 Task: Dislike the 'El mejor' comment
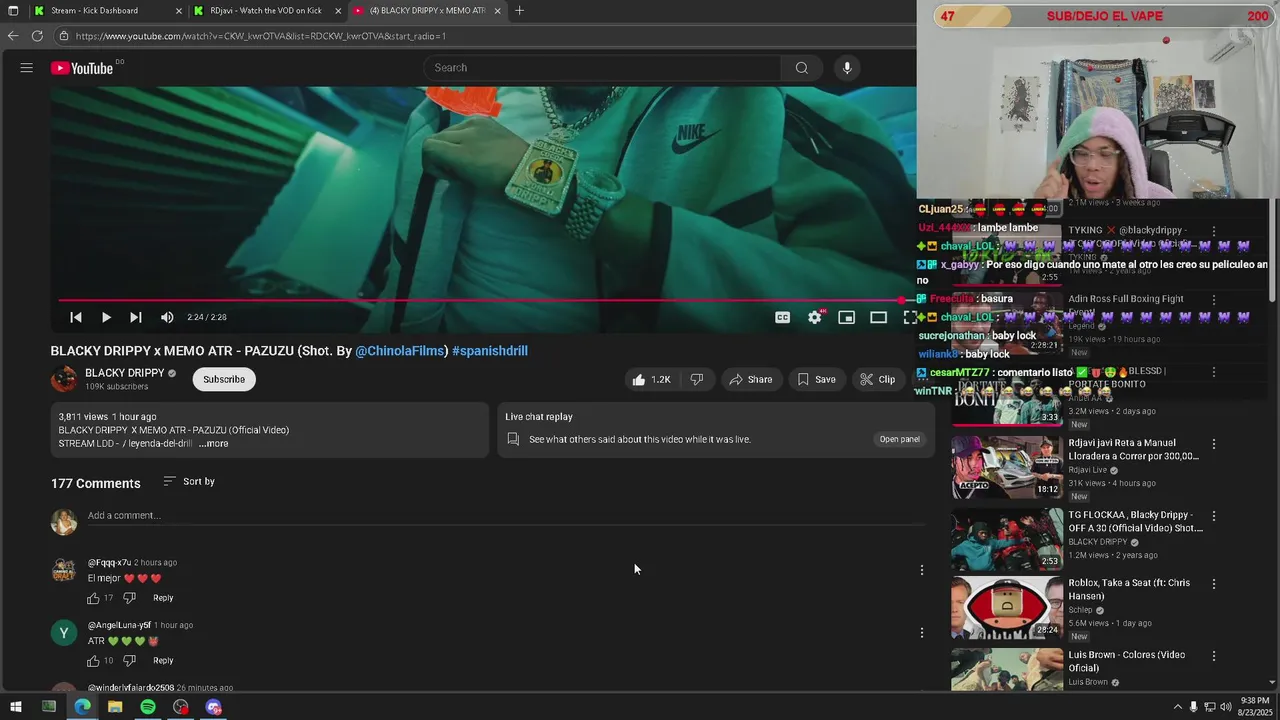[x=129, y=598]
